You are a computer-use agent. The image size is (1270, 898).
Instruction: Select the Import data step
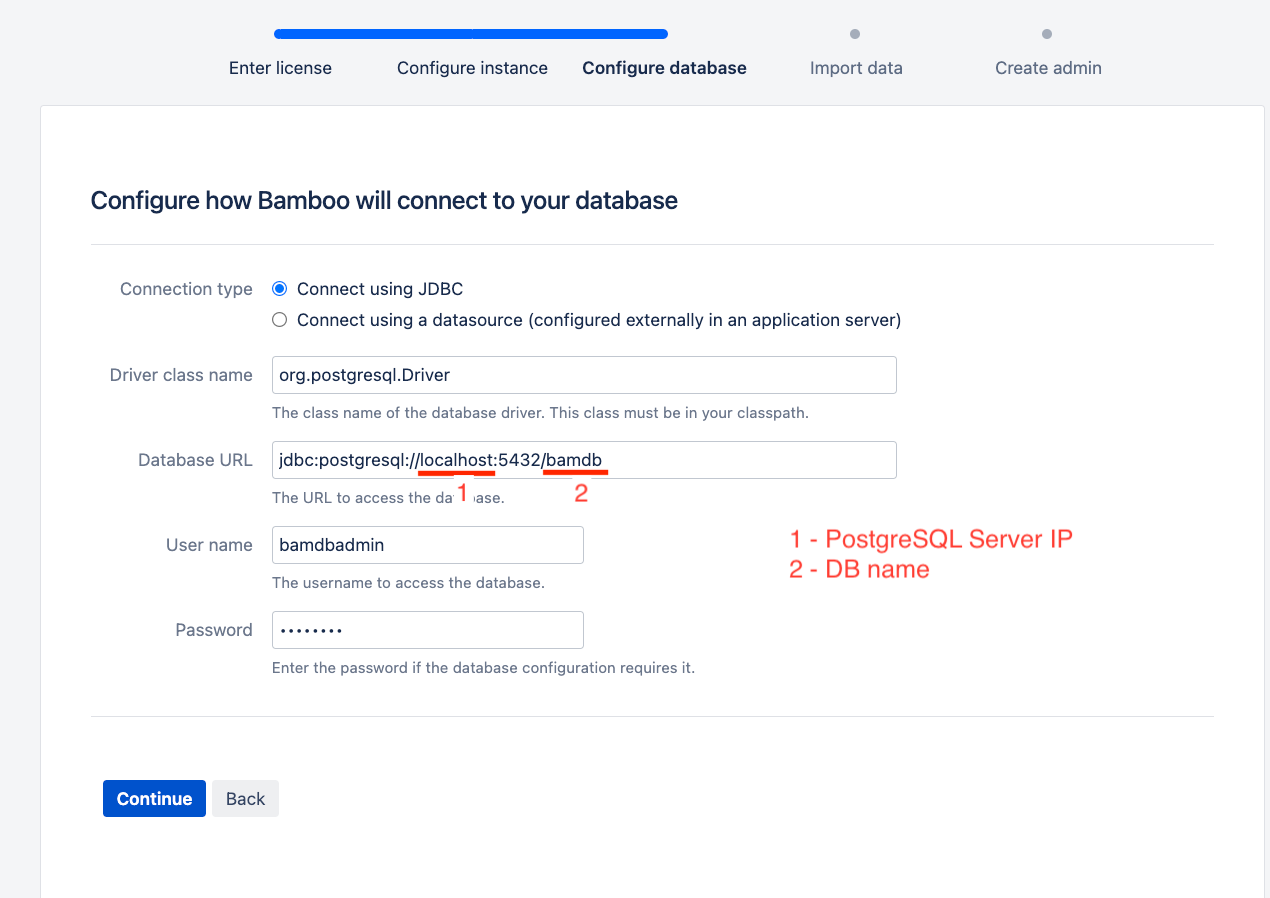coord(856,68)
